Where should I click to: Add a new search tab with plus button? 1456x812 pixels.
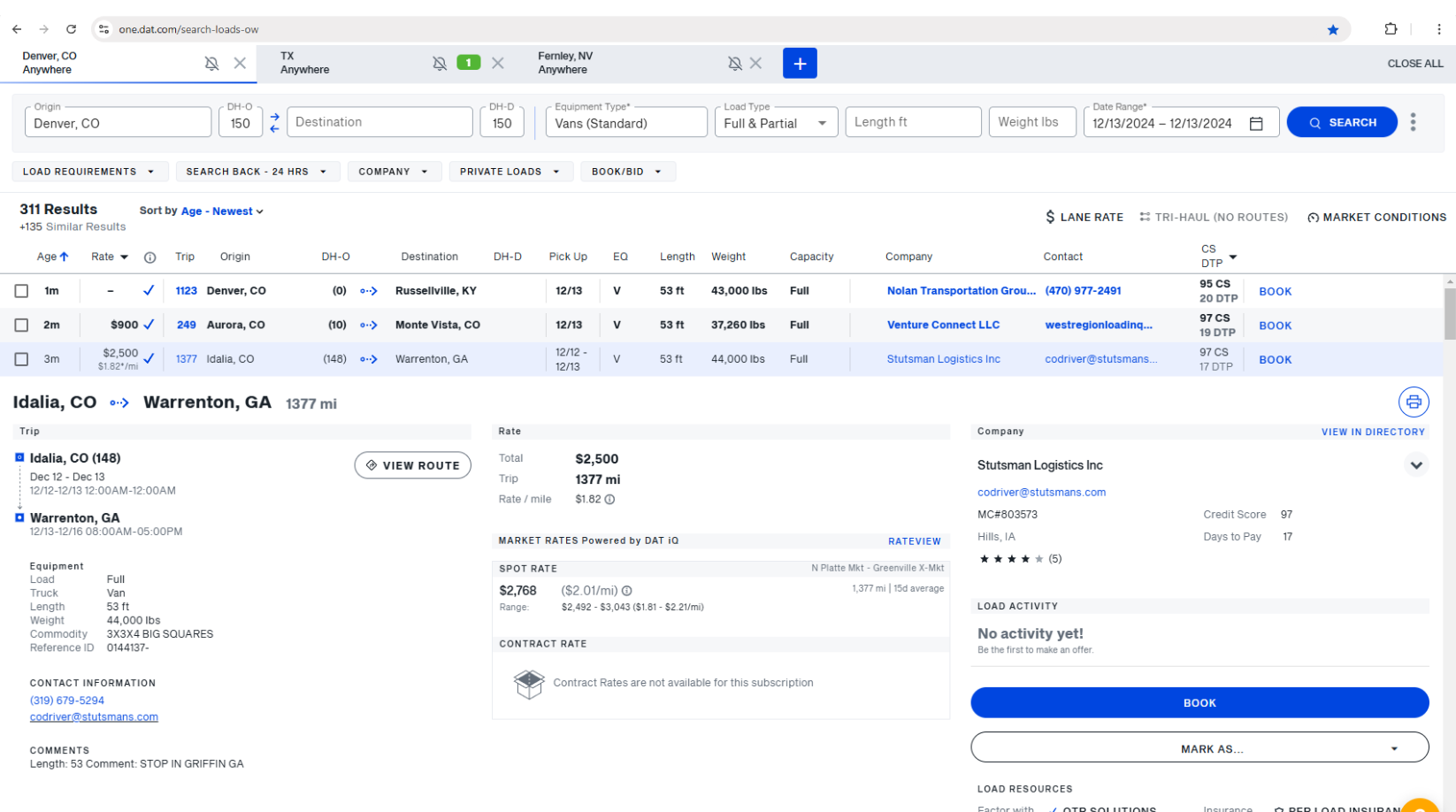click(799, 64)
